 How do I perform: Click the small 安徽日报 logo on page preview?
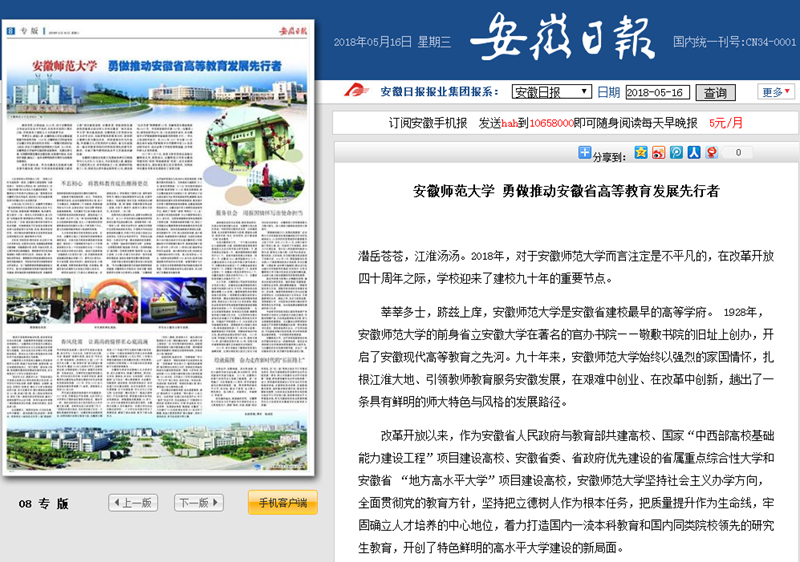(x=293, y=31)
